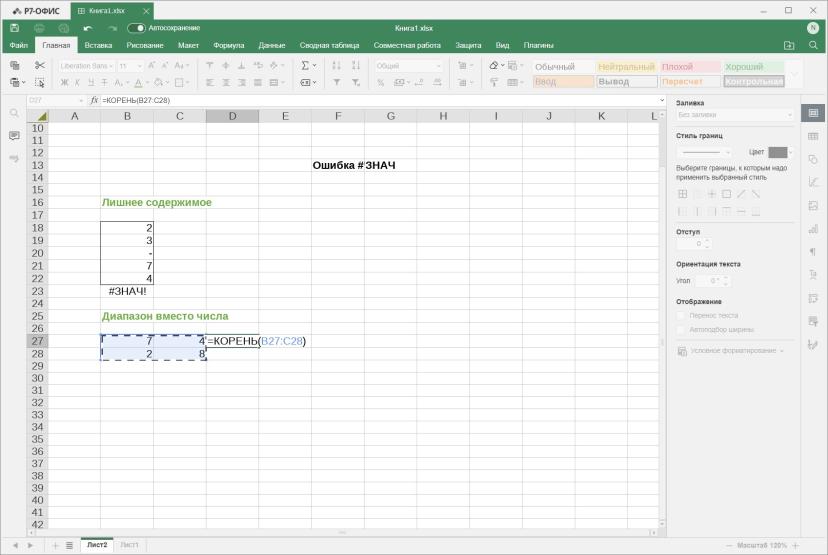Open table settings in right sidebar
The image size is (828, 555).
813,136
